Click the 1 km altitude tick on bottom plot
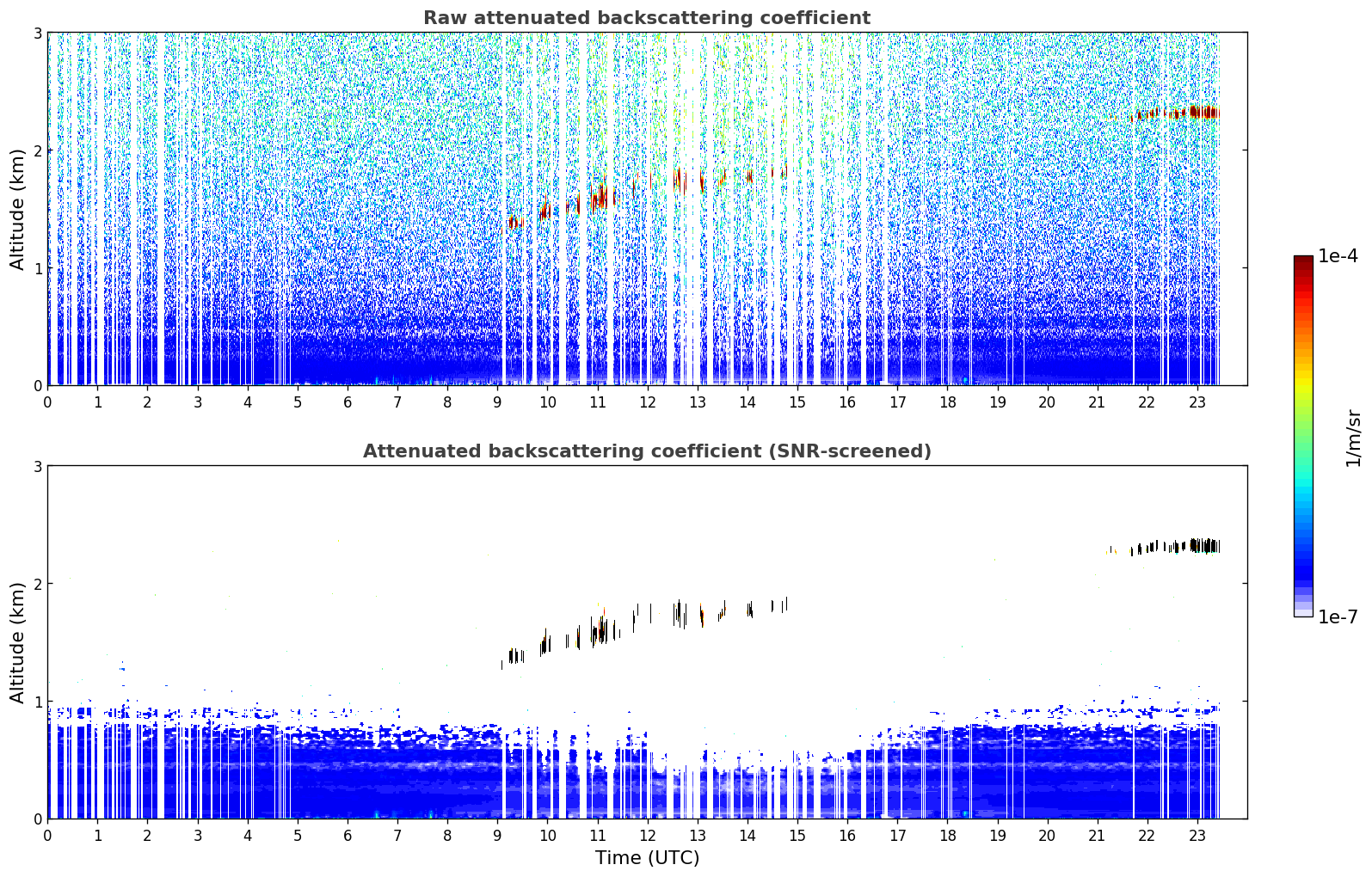 click(x=37, y=702)
